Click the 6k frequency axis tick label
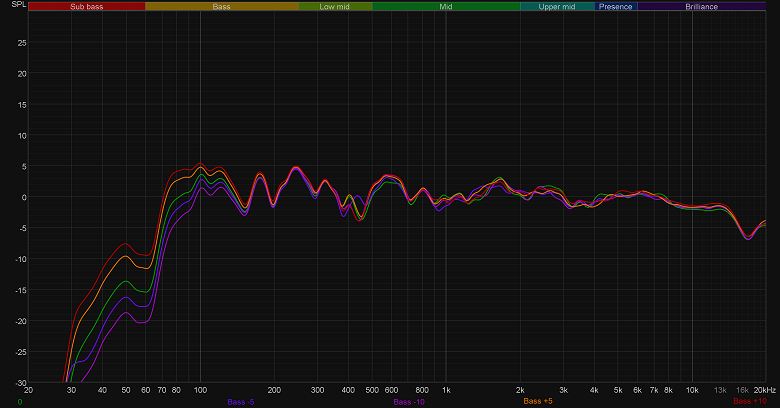This screenshot has width=780, height=408. click(637, 390)
